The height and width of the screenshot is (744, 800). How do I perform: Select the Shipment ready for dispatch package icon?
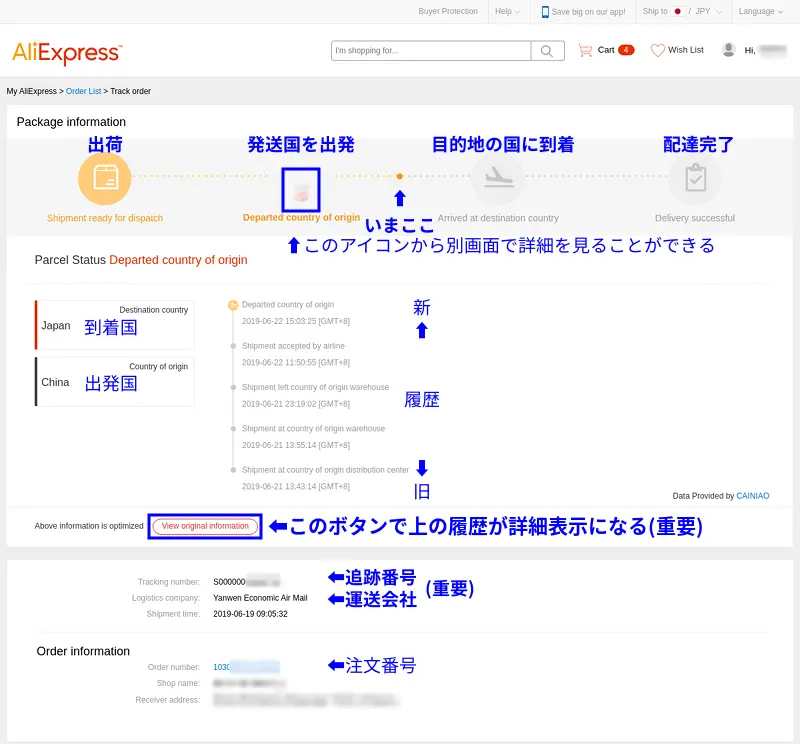point(104,178)
